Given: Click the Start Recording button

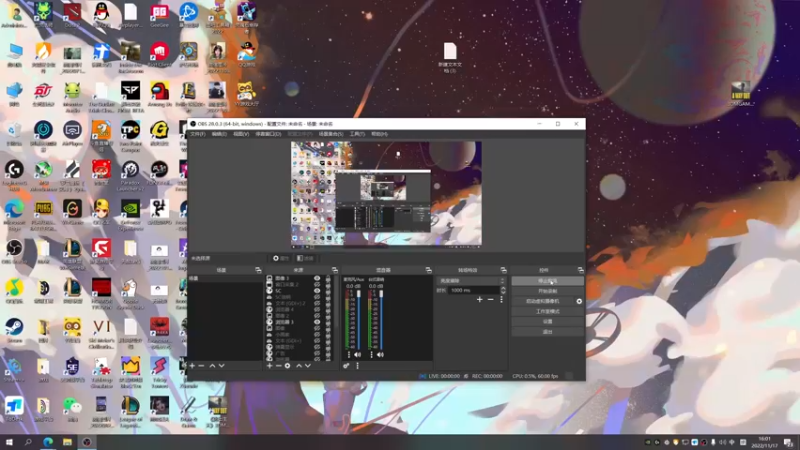Looking at the screenshot, I should pos(547,291).
